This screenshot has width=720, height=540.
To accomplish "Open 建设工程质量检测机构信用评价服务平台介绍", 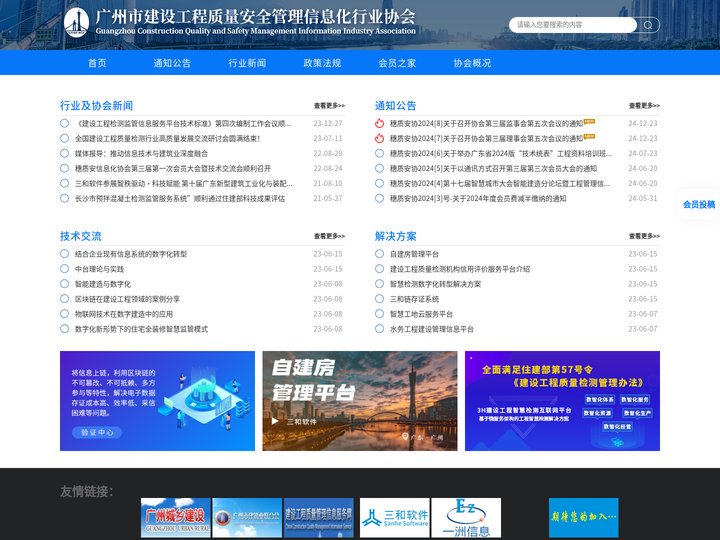I will (x=460, y=269).
